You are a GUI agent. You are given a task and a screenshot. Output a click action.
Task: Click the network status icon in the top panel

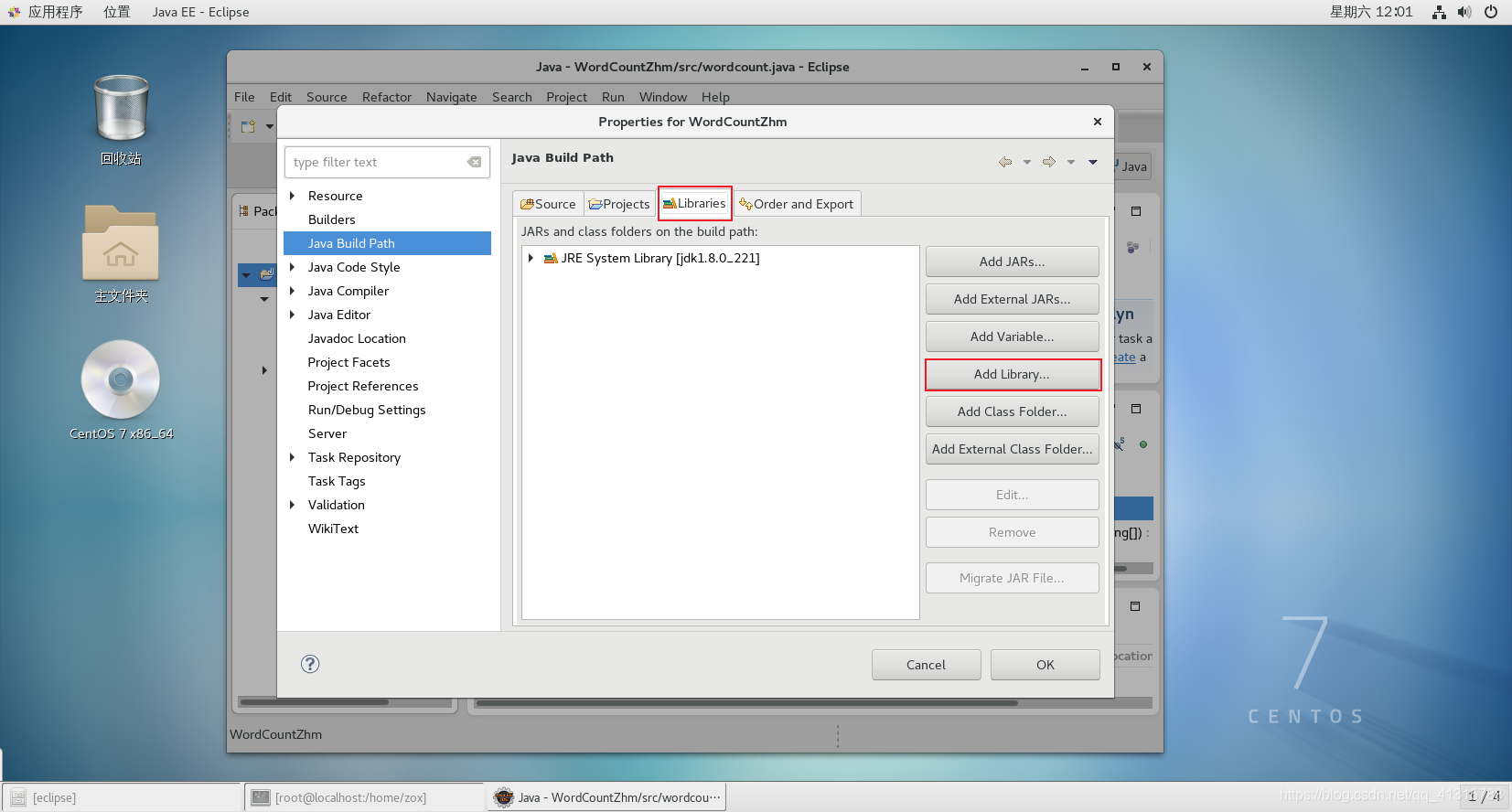click(1439, 12)
